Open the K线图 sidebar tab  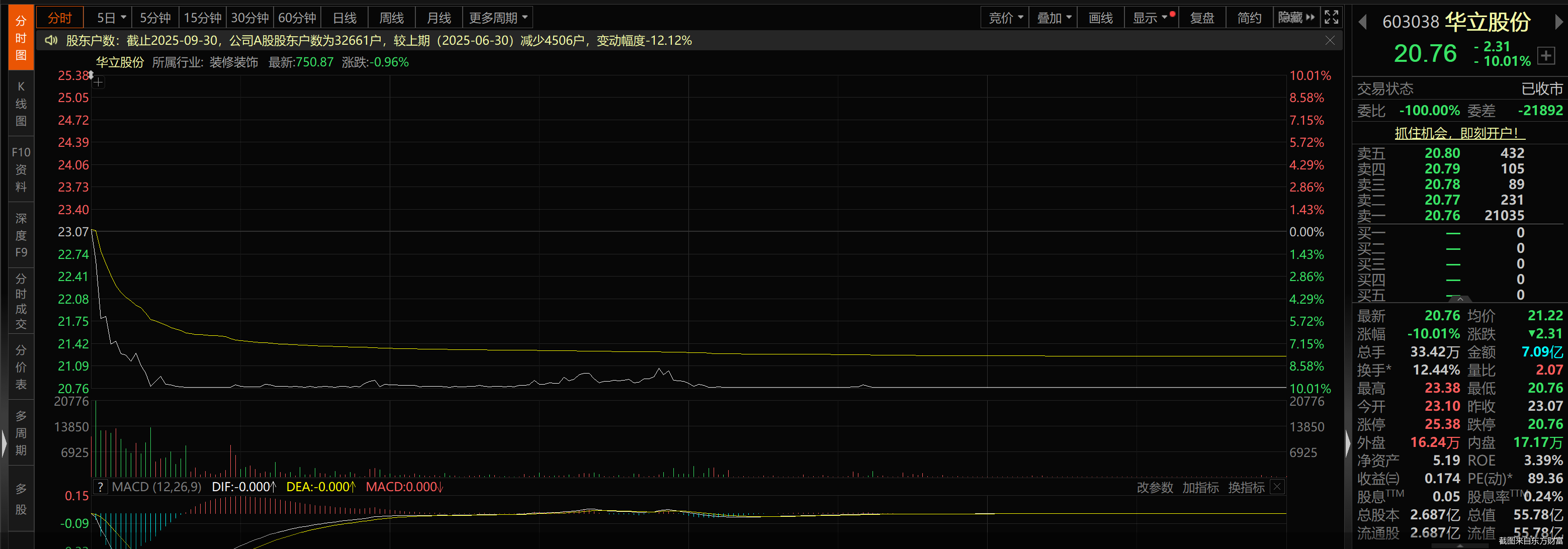point(21,104)
